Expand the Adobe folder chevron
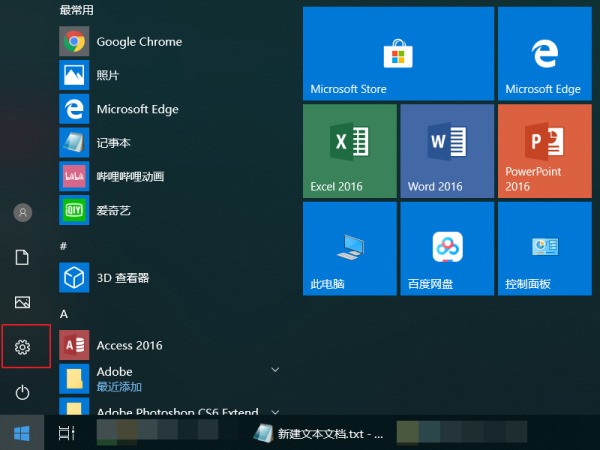 point(275,370)
